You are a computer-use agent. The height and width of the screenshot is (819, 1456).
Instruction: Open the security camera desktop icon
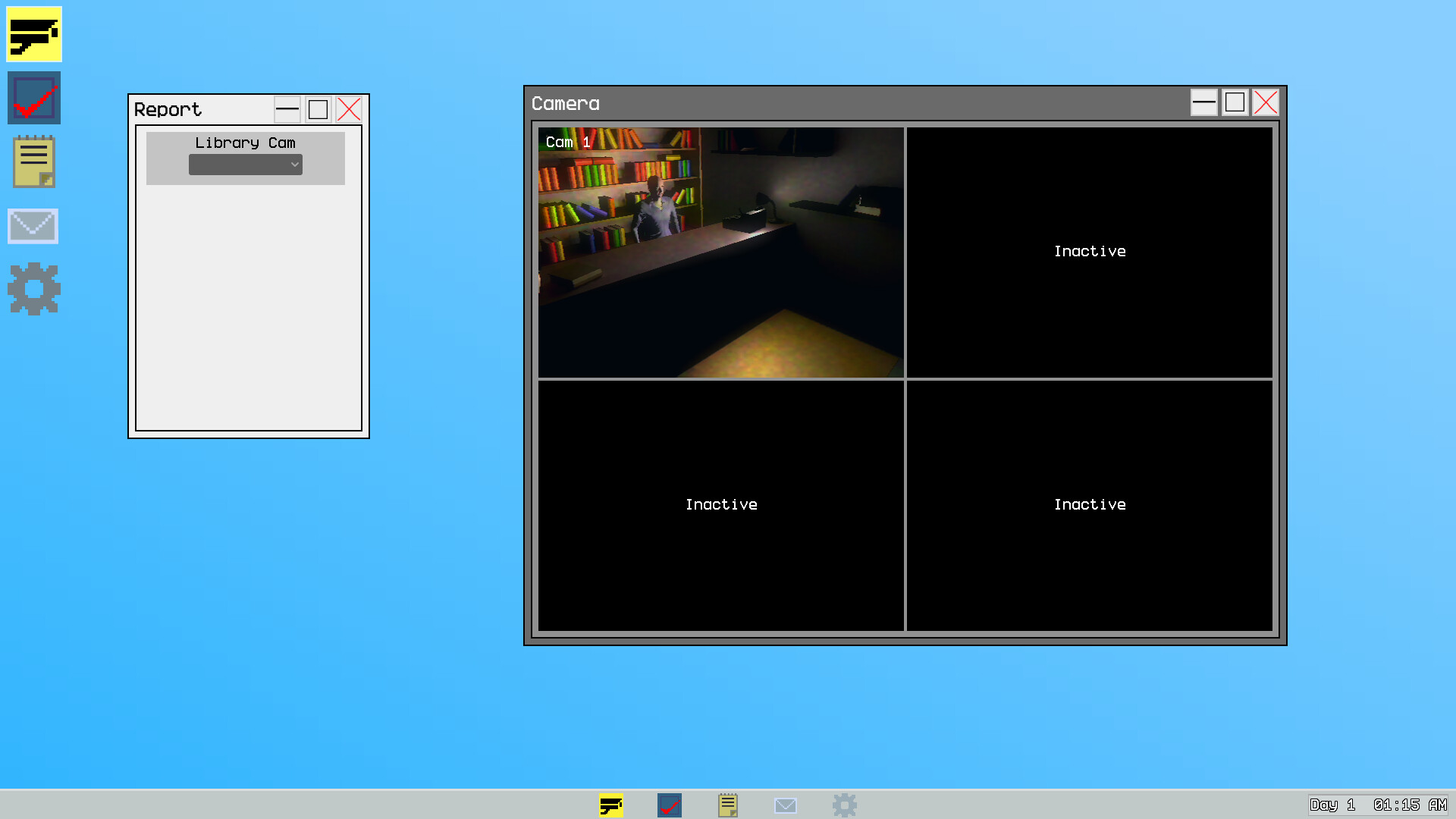tap(34, 35)
